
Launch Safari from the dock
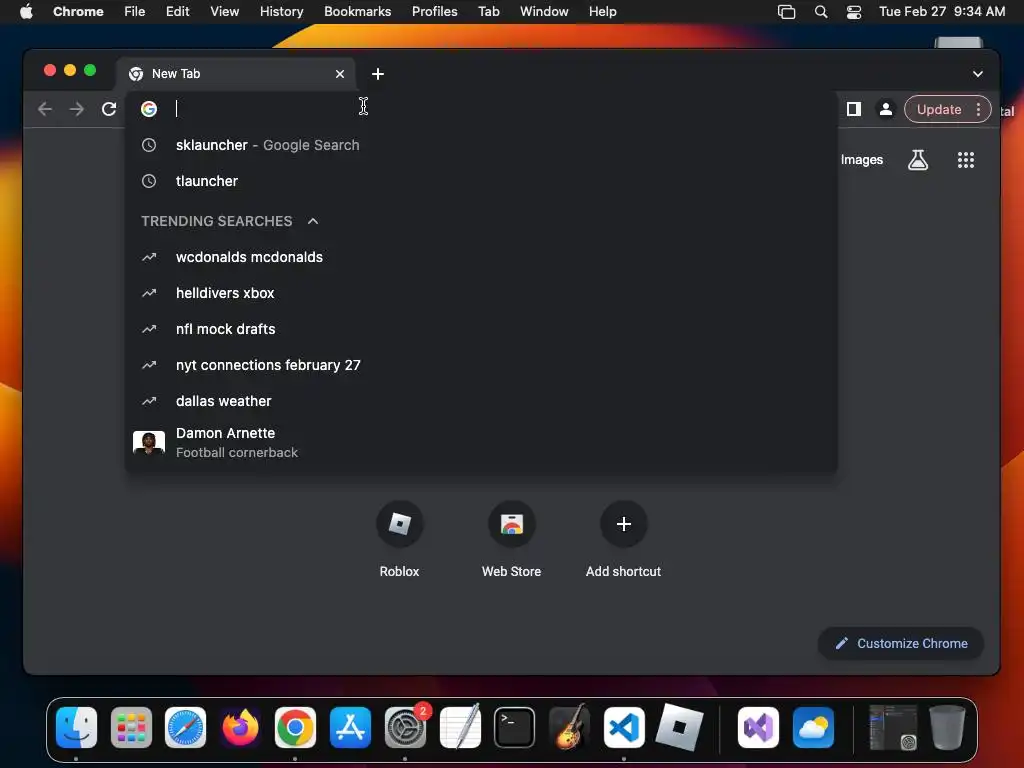(185, 728)
